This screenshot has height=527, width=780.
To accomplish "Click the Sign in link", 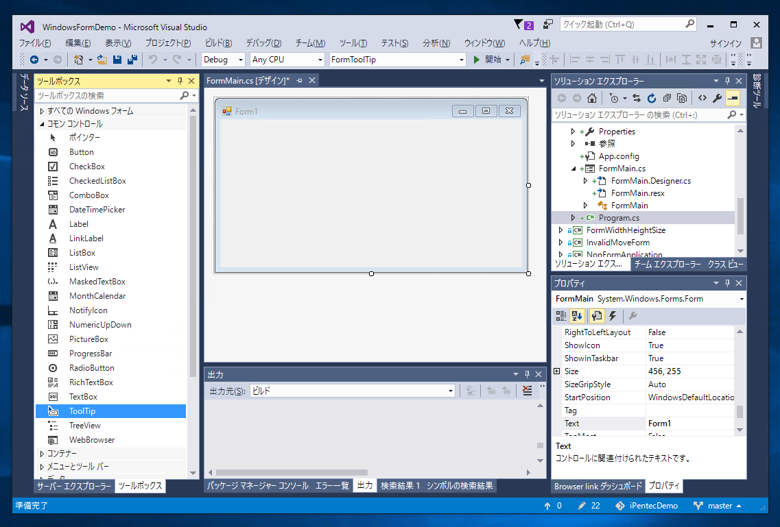I will pos(725,43).
